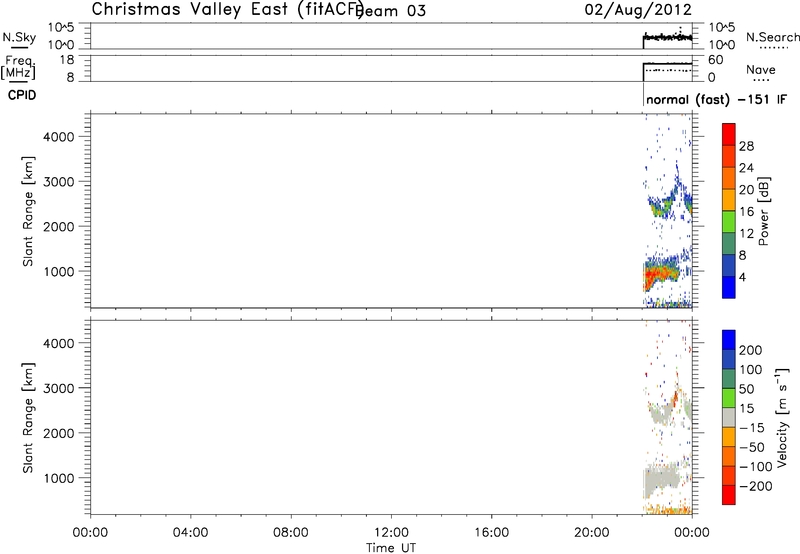Click the green echo band near 2400 km in power panel
The height and width of the screenshot is (554, 800).
[661, 209]
